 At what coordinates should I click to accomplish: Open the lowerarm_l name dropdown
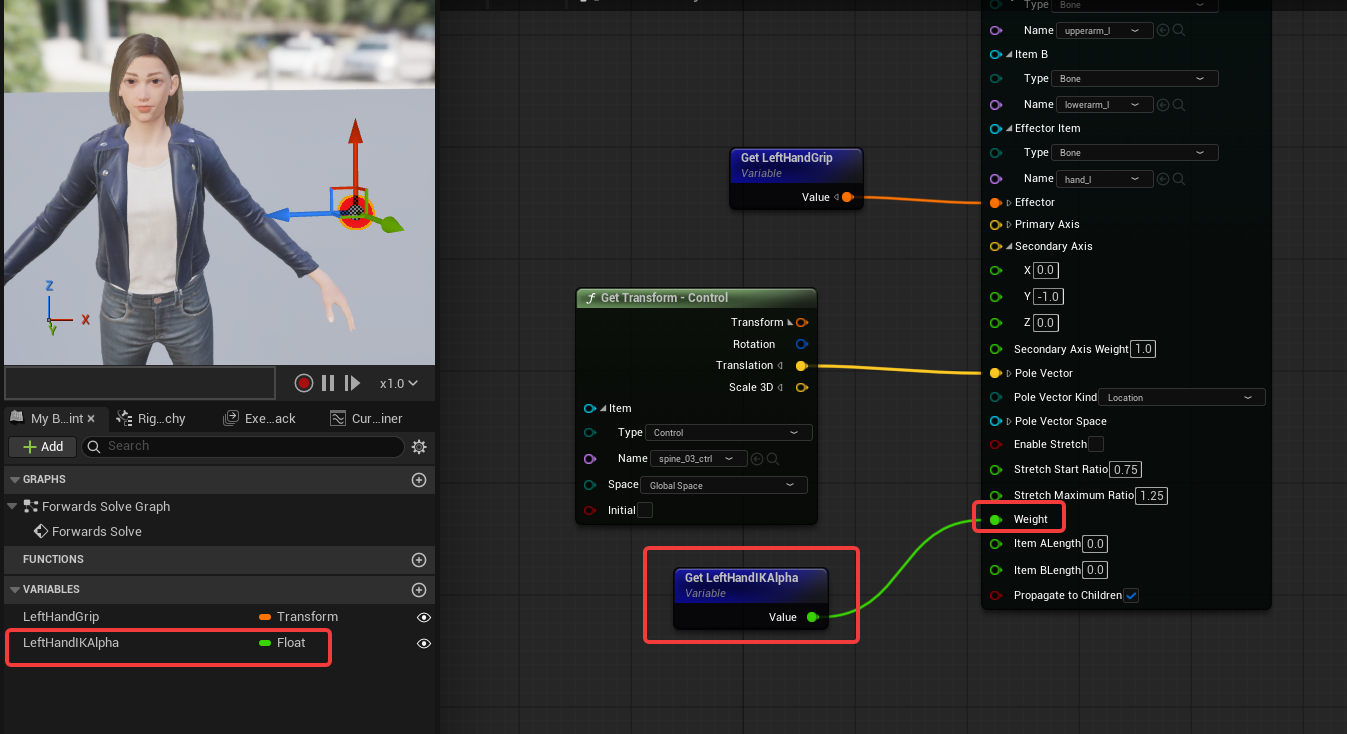click(x=1105, y=105)
